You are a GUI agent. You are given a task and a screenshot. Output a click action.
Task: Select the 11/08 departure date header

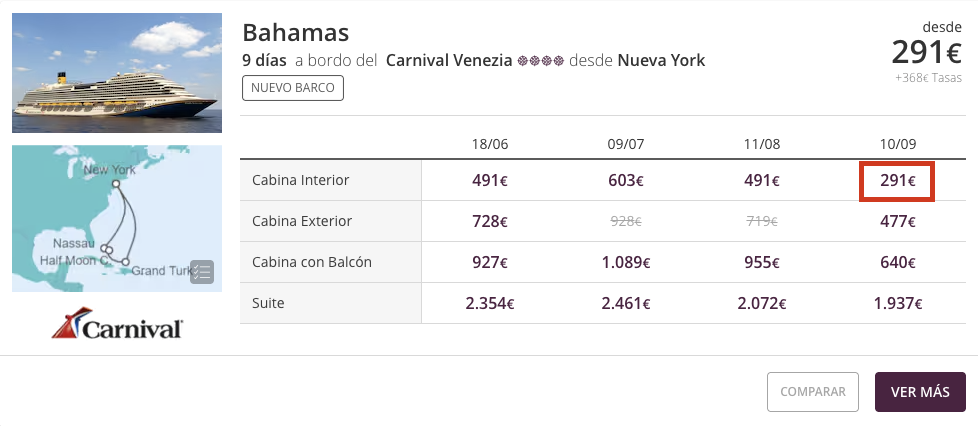pos(762,144)
